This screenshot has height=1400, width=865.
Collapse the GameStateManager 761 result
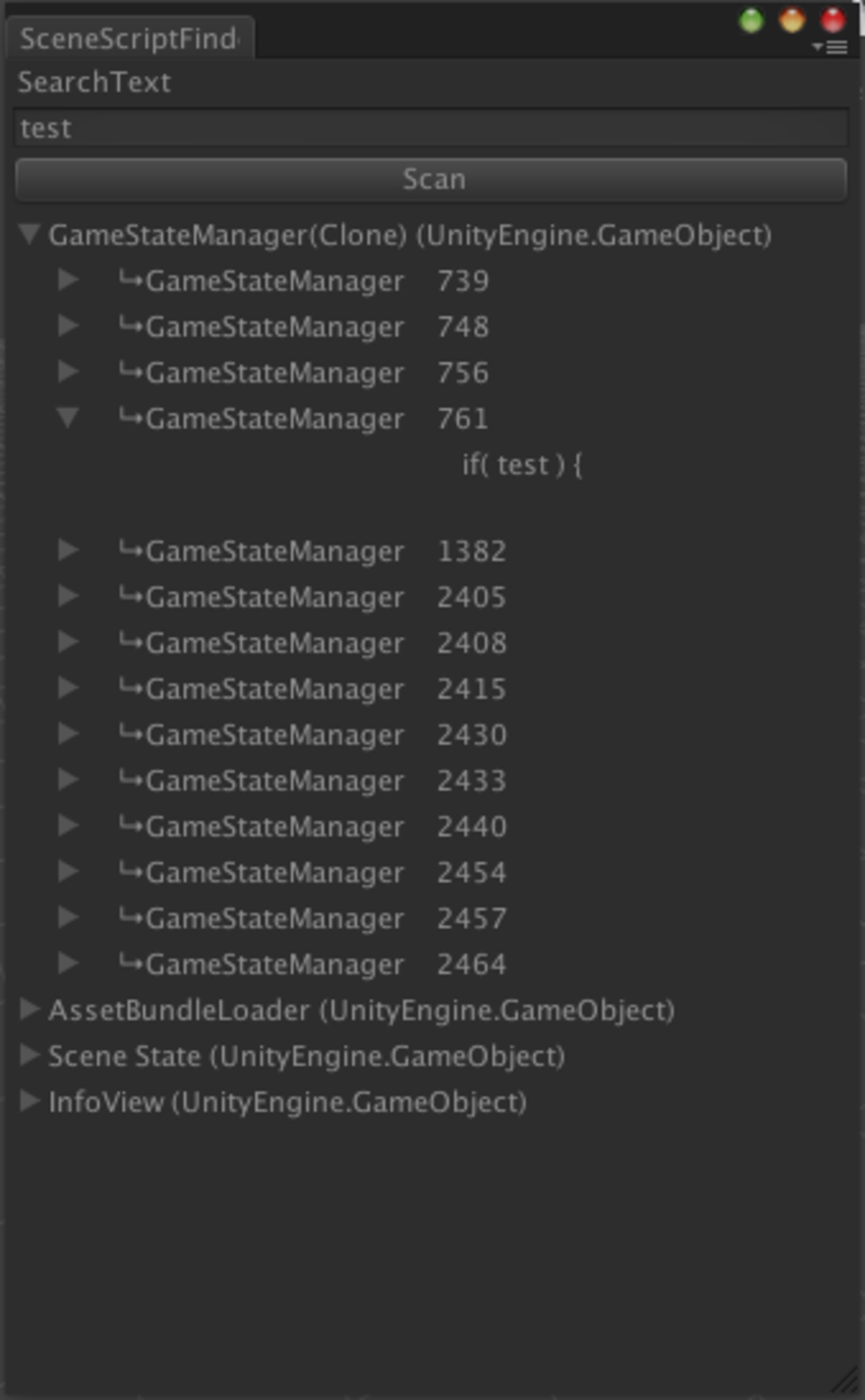(x=68, y=418)
